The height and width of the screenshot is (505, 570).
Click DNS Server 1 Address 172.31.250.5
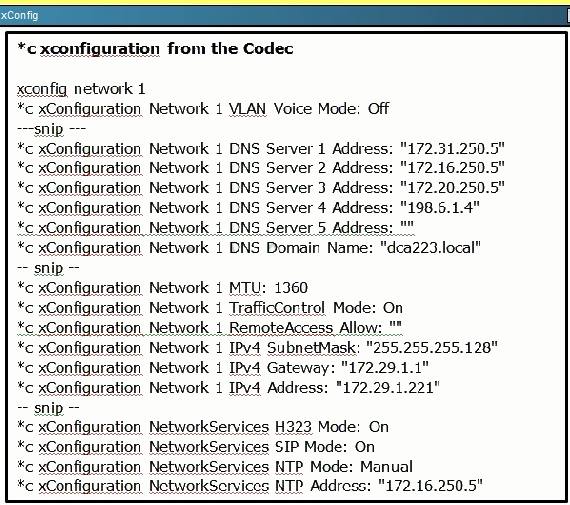261,149
